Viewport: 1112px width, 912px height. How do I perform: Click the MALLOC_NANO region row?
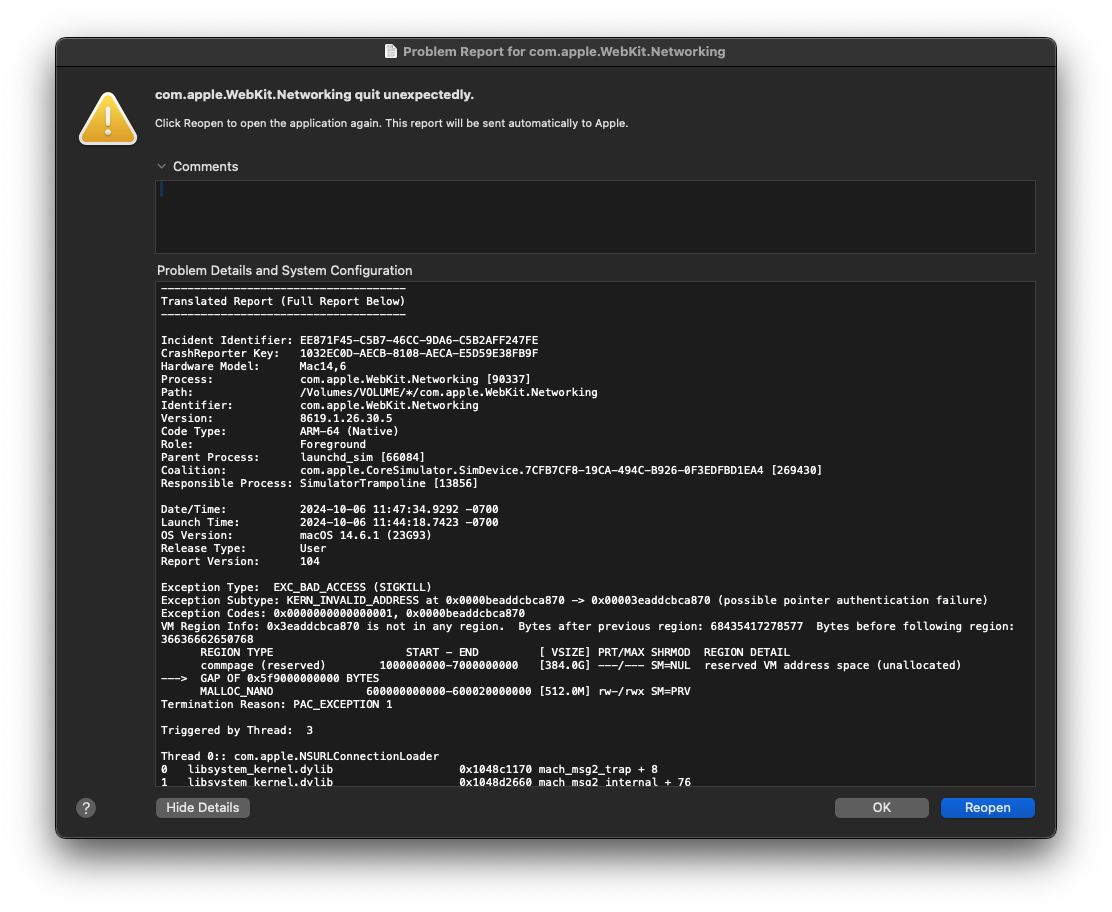coord(445,691)
